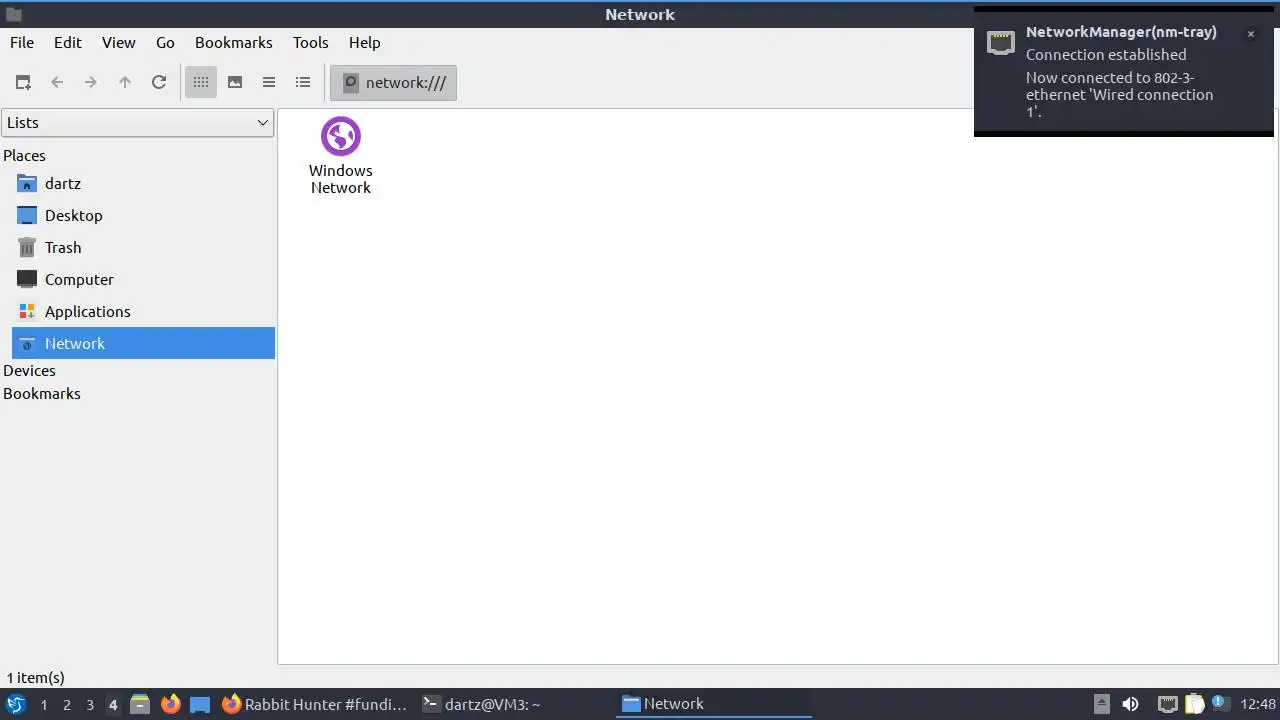Close the NetworkManager notification
The width and height of the screenshot is (1280, 720).
pos(1250,34)
